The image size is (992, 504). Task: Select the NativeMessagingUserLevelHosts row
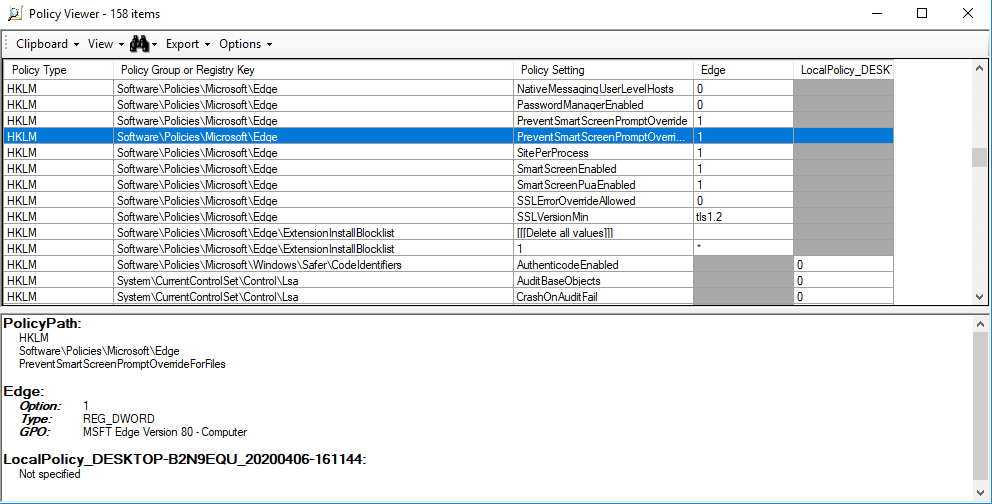tap(449, 89)
